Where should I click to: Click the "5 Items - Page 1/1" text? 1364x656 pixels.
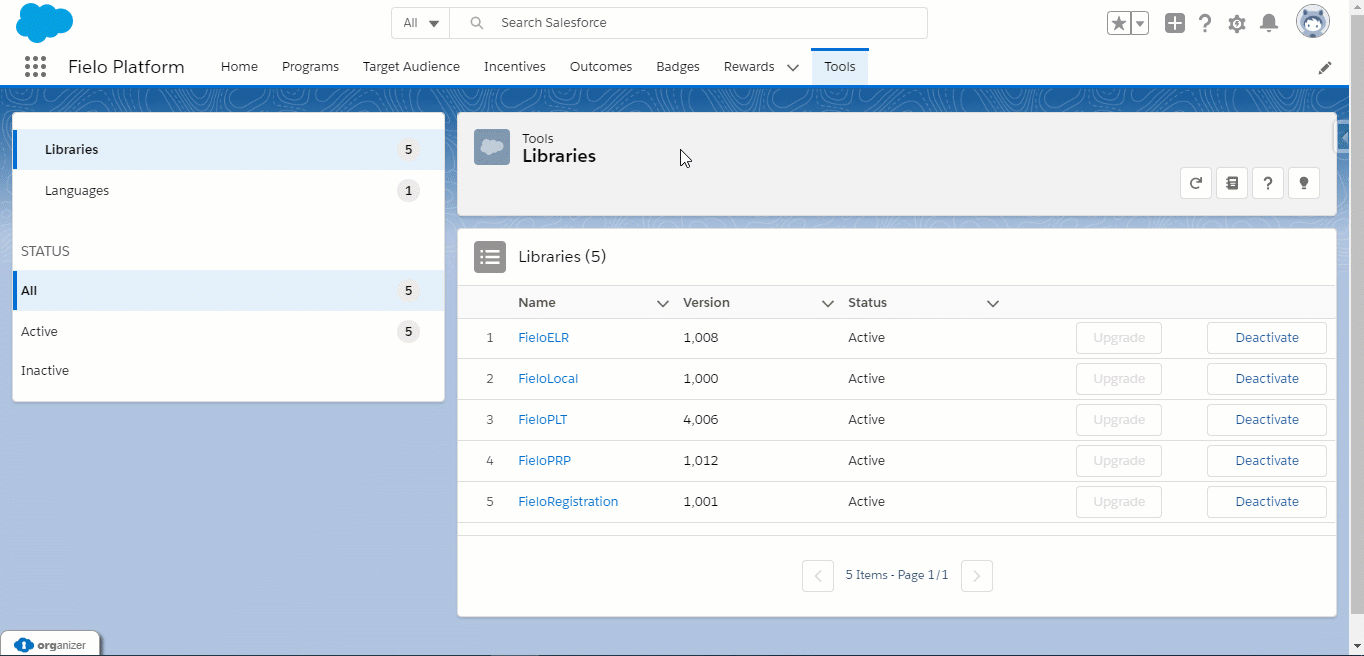[x=897, y=576]
